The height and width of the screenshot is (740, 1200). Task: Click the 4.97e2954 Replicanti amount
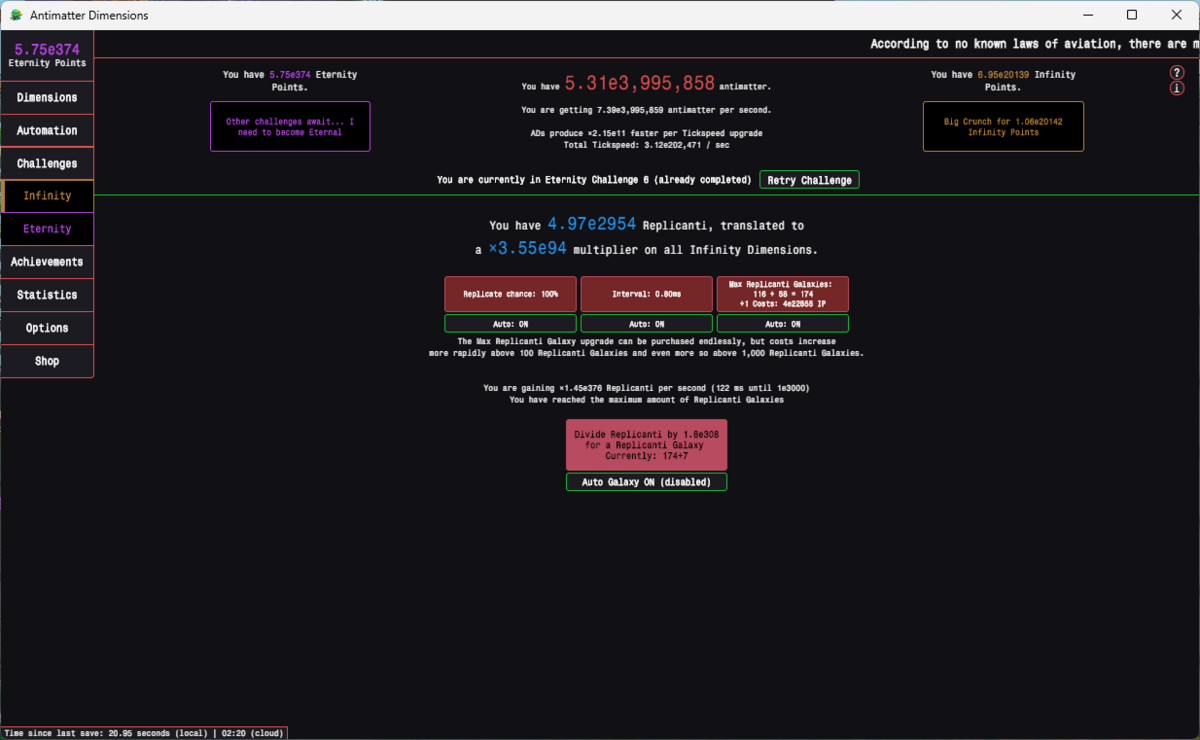[592, 224]
